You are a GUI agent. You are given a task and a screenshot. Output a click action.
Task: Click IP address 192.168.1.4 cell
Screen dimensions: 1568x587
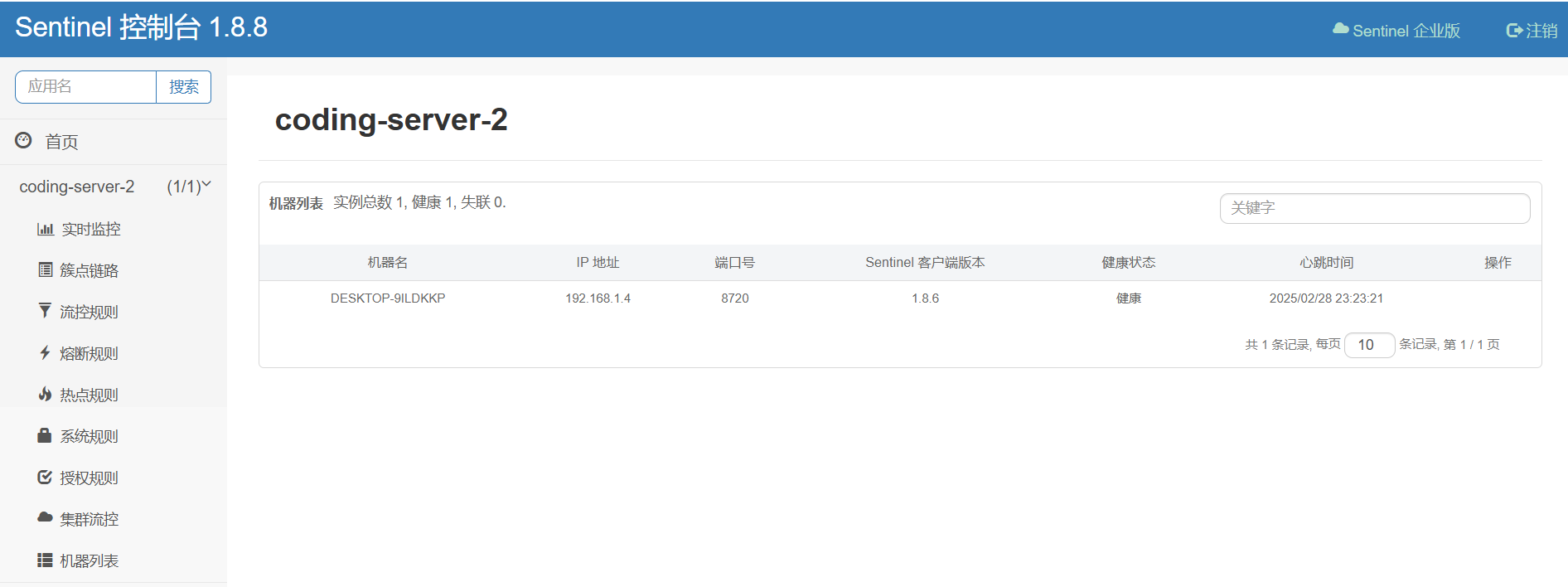pos(598,298)
